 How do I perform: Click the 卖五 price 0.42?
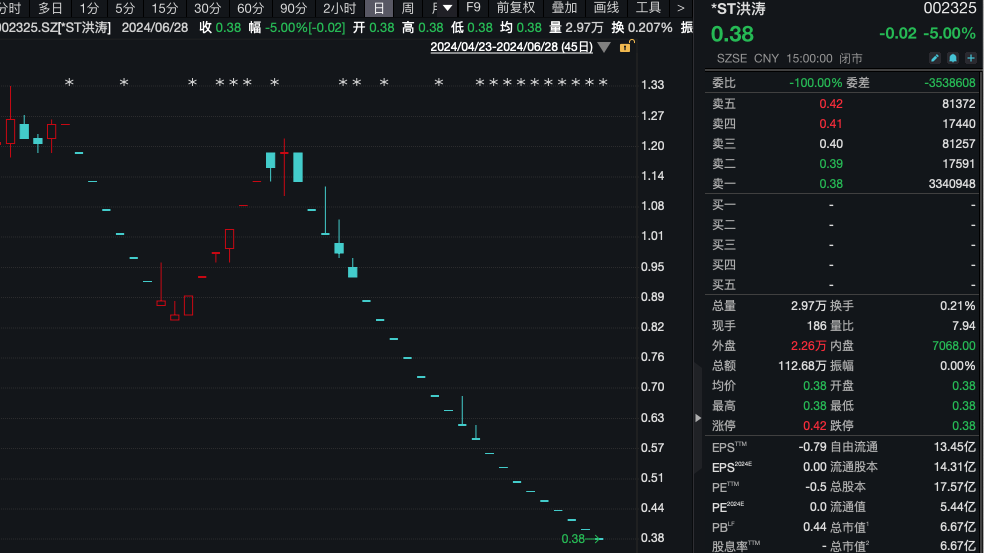pos(831,104)
